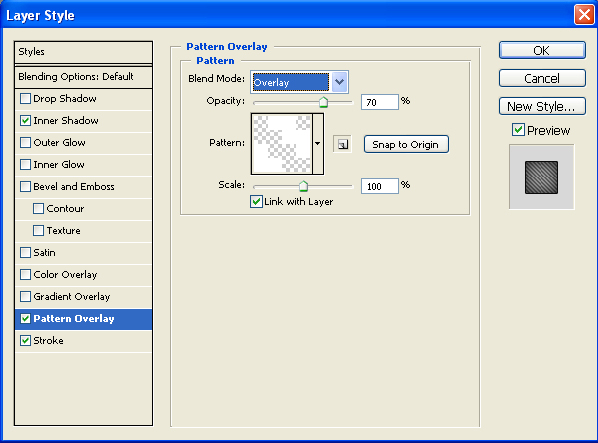Click the pattern swatch preview
Screen dimensions: 598x443
click(282, 144)
